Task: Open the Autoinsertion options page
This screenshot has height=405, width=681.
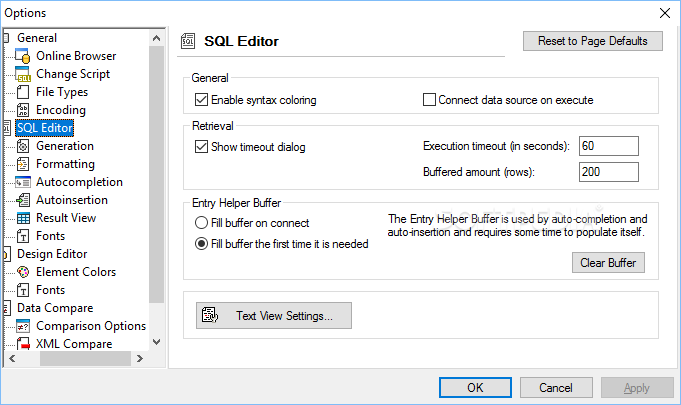Action: 72,200
